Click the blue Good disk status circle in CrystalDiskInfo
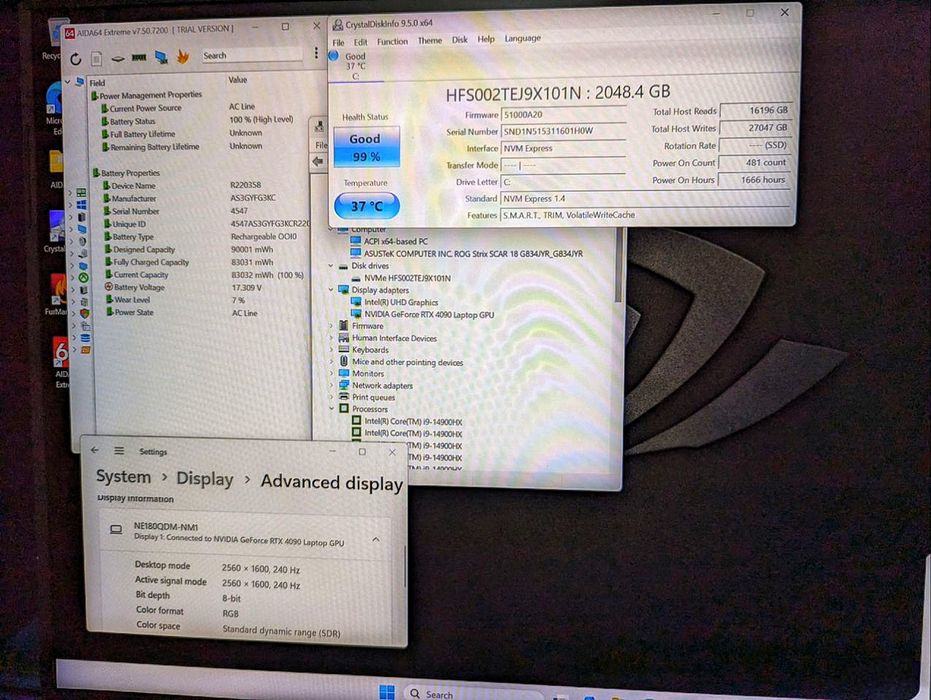The height and width of the screenshot is (700, 931). point(334,56)
